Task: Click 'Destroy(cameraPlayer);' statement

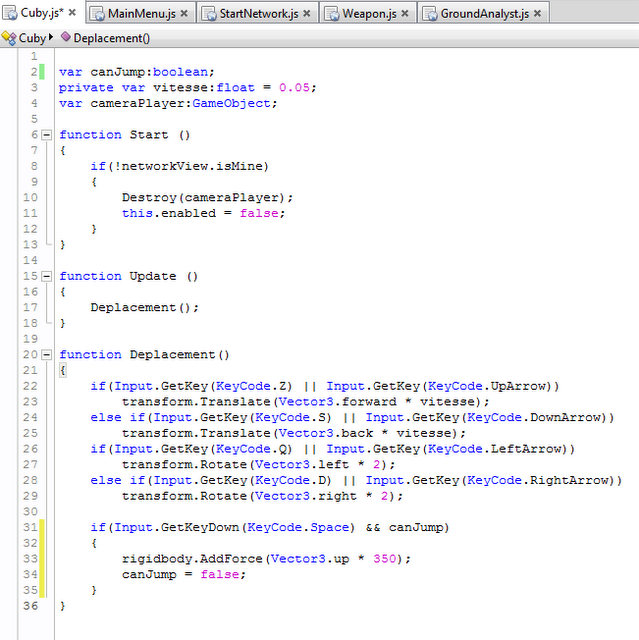Action: (x=207, y=198)
